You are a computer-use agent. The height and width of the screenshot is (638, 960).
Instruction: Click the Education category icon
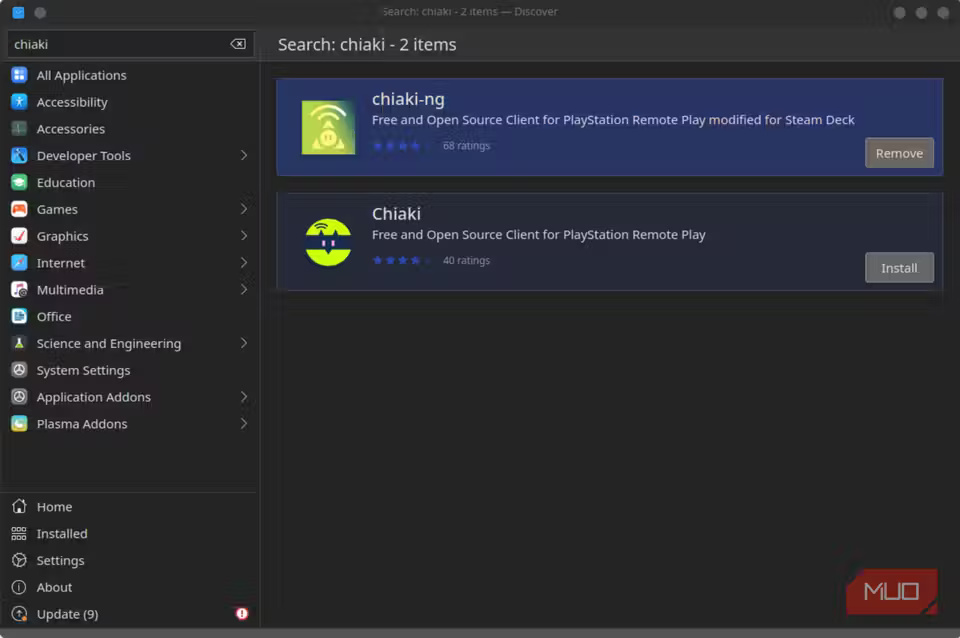tap(19, 182)
